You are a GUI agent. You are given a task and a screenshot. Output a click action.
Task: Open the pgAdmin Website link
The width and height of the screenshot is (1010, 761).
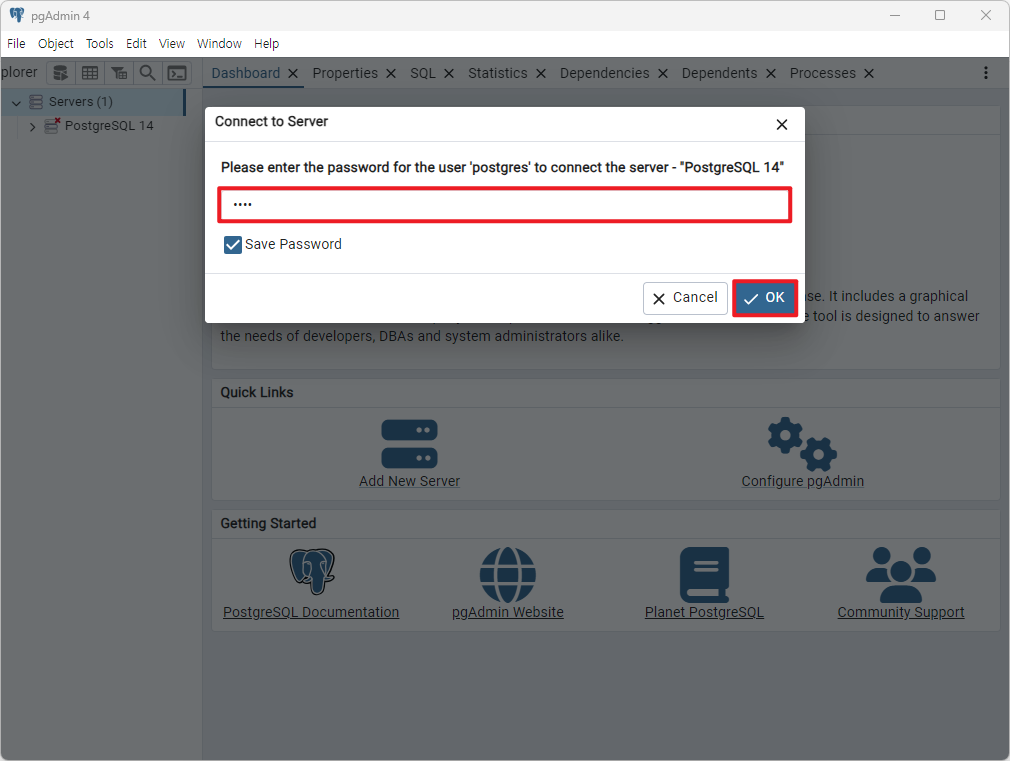[508, 612]
